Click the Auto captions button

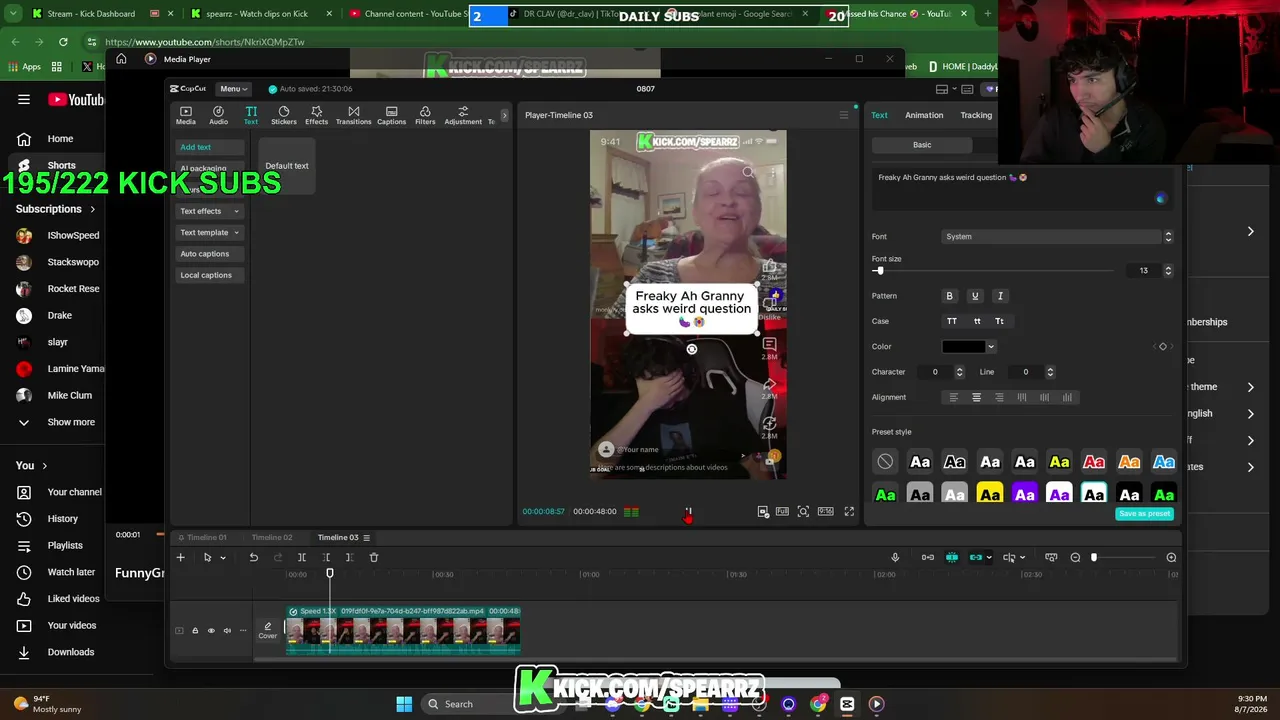(x=209, y=254)
